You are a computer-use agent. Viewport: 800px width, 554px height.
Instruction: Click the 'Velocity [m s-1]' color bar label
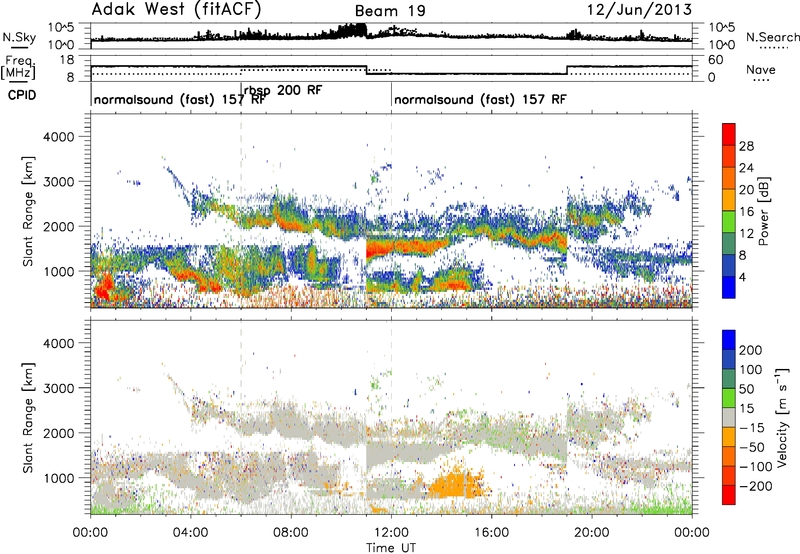click(781, 417)
